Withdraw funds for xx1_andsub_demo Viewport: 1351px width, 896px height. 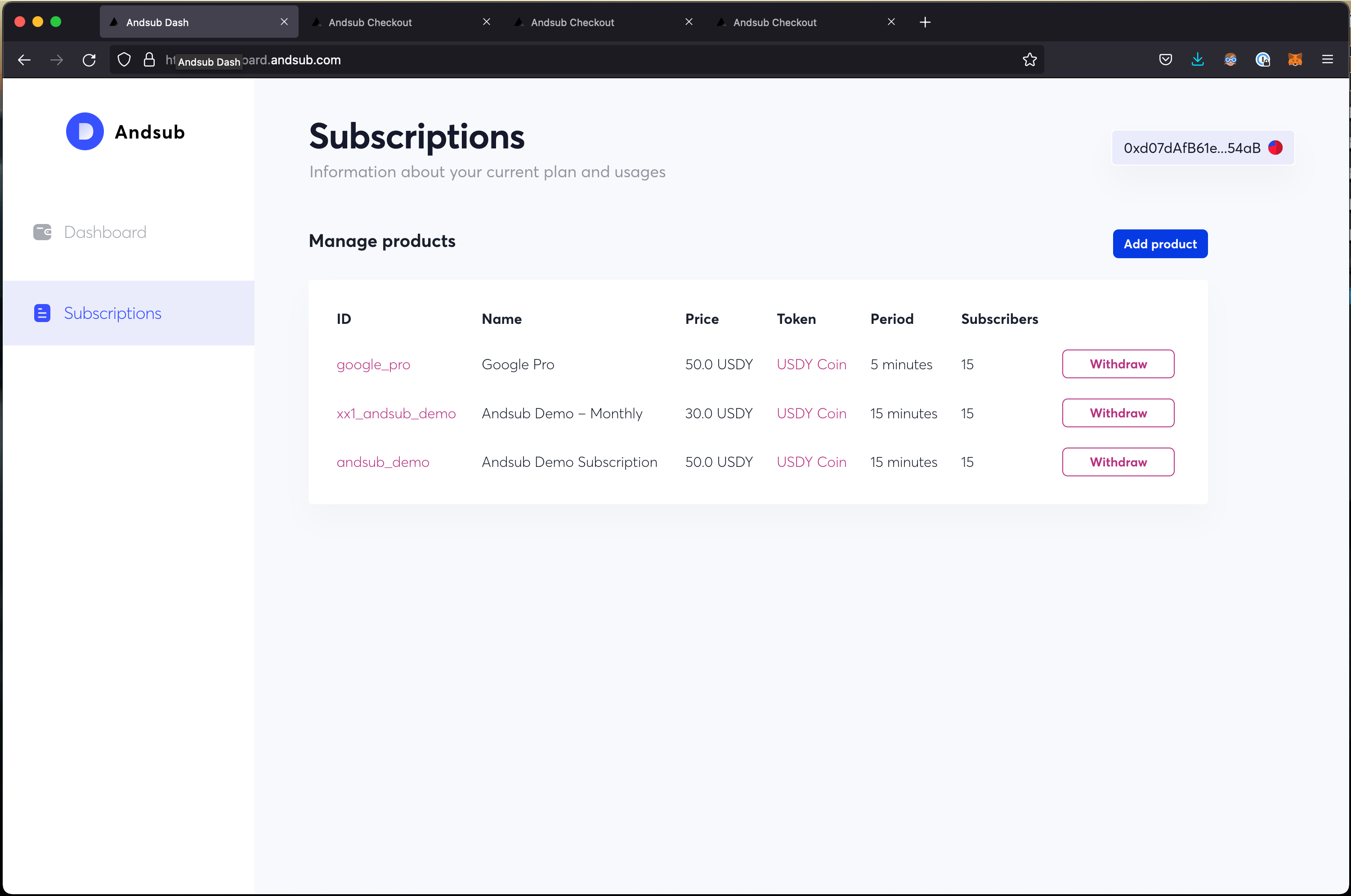pyautogui.click(x=1118, y=413)
